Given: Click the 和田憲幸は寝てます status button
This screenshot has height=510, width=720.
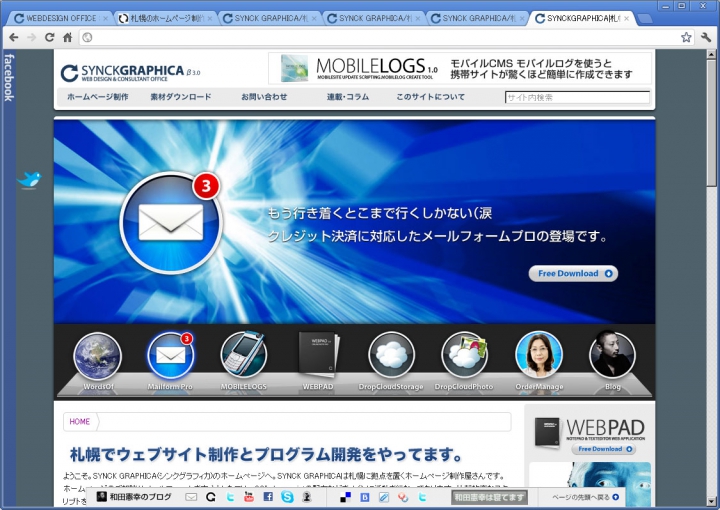Looking at the screenshot, I should (x=489, y=497).
